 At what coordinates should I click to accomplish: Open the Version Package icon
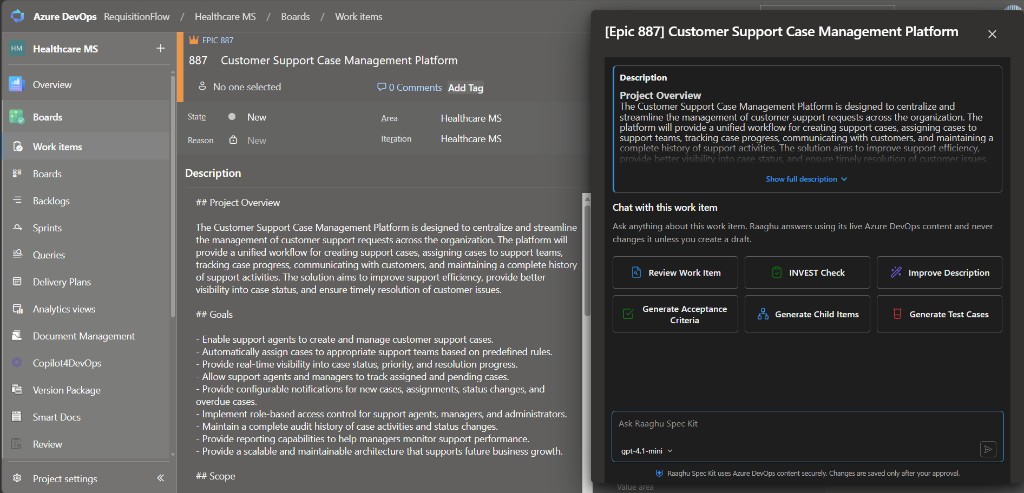tap(18, 390)
